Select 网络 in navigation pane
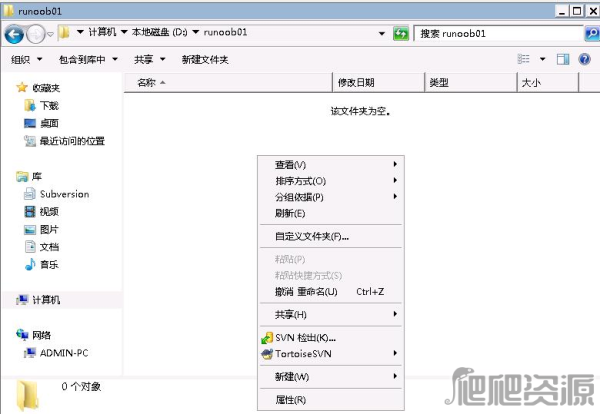600x414 pixels. [x=41, y=335]
